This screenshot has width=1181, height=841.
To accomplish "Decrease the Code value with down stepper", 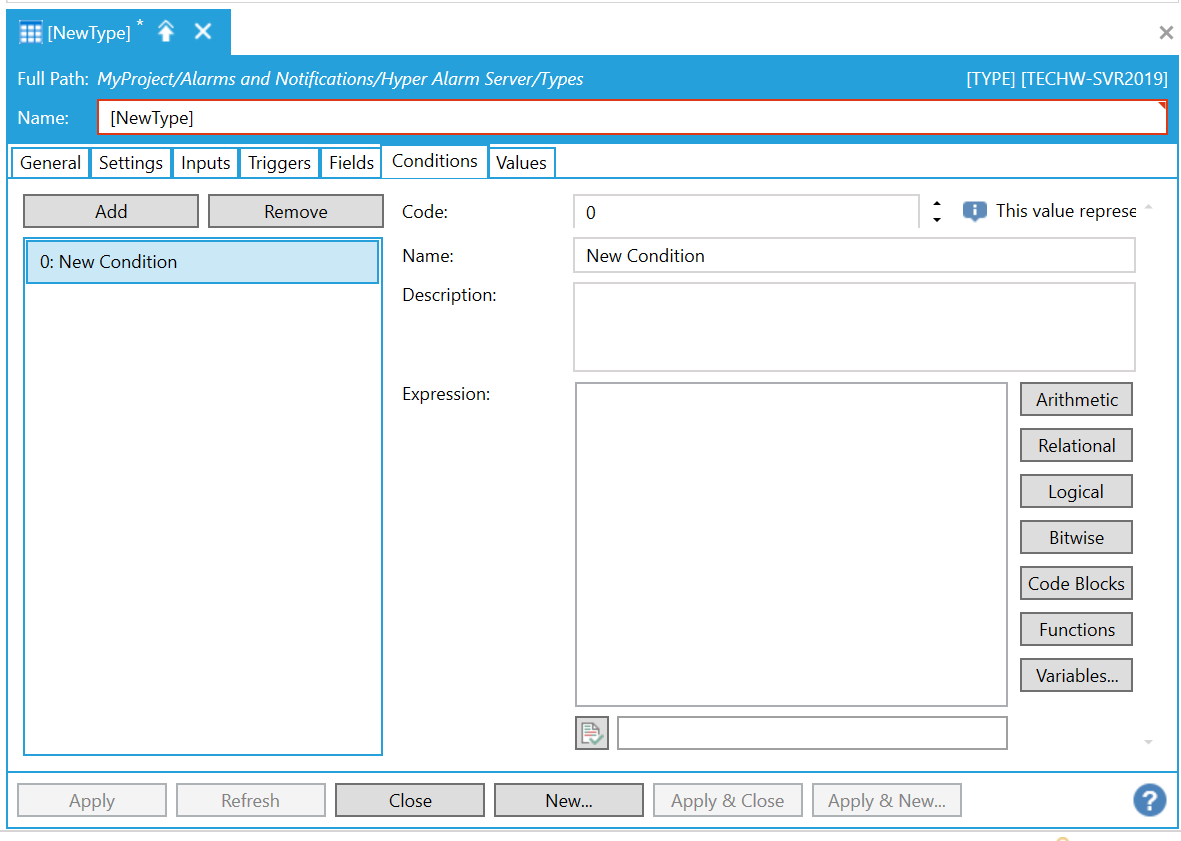I will pyautogui.click(x=936, y=219).
